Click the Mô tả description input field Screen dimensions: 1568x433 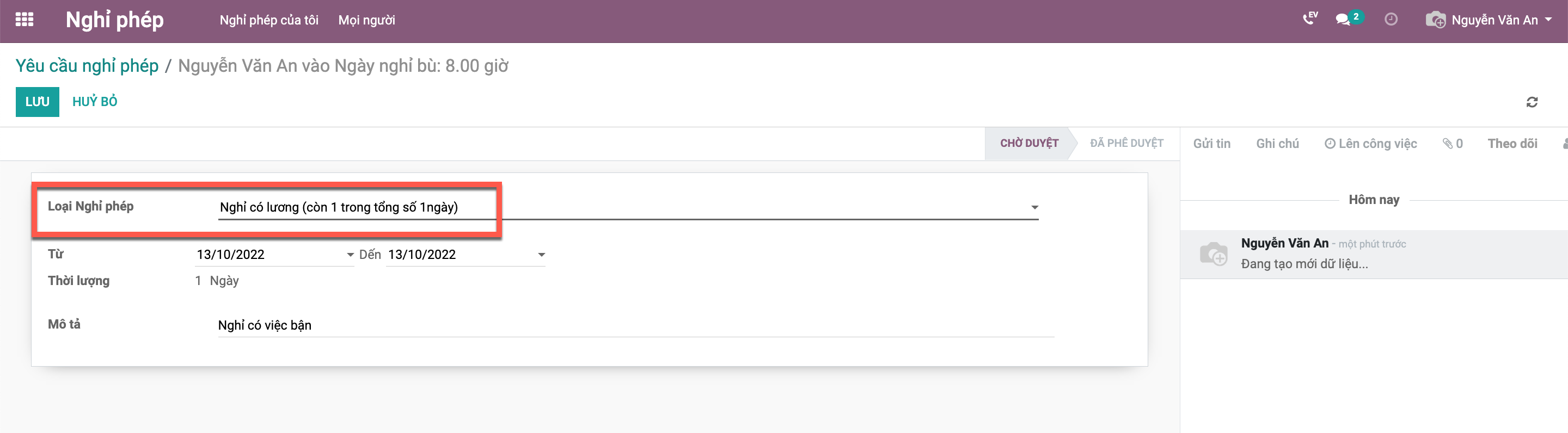(x=635, y=325)
